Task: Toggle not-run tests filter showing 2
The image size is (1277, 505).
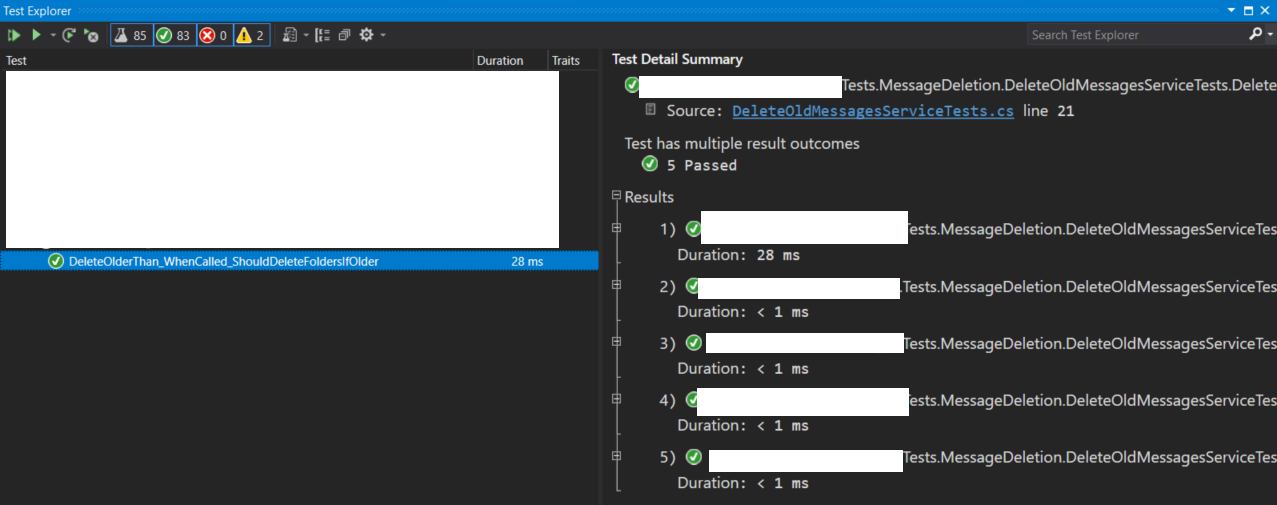Action: point(251,35)
